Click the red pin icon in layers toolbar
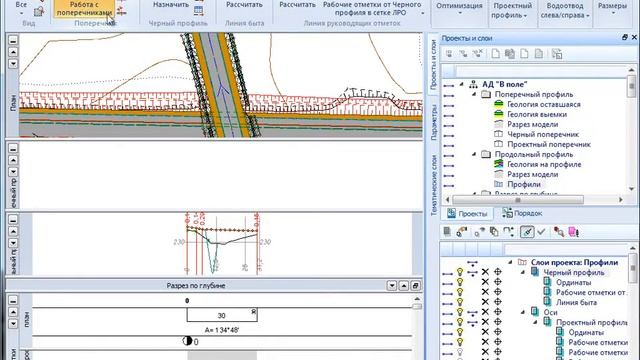The width and height of the screenshot is (640, 360). click(x=559, y=232)
